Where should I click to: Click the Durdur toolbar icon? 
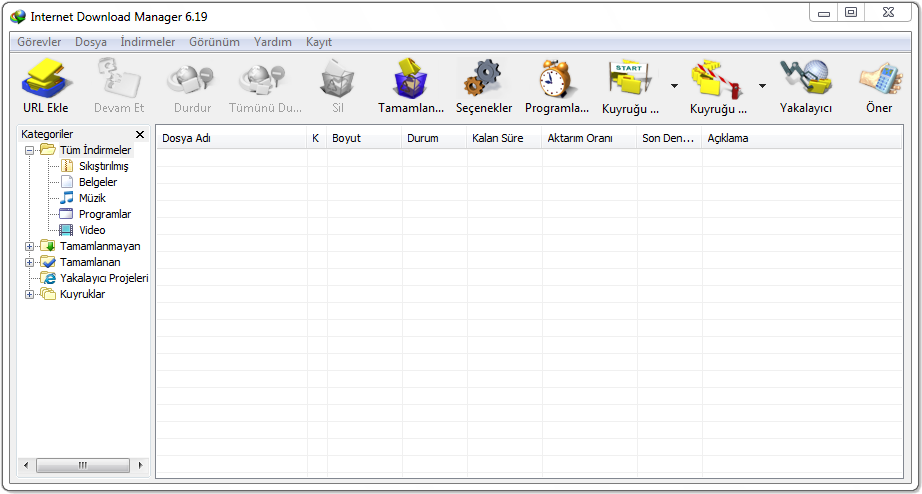point(192,78)
